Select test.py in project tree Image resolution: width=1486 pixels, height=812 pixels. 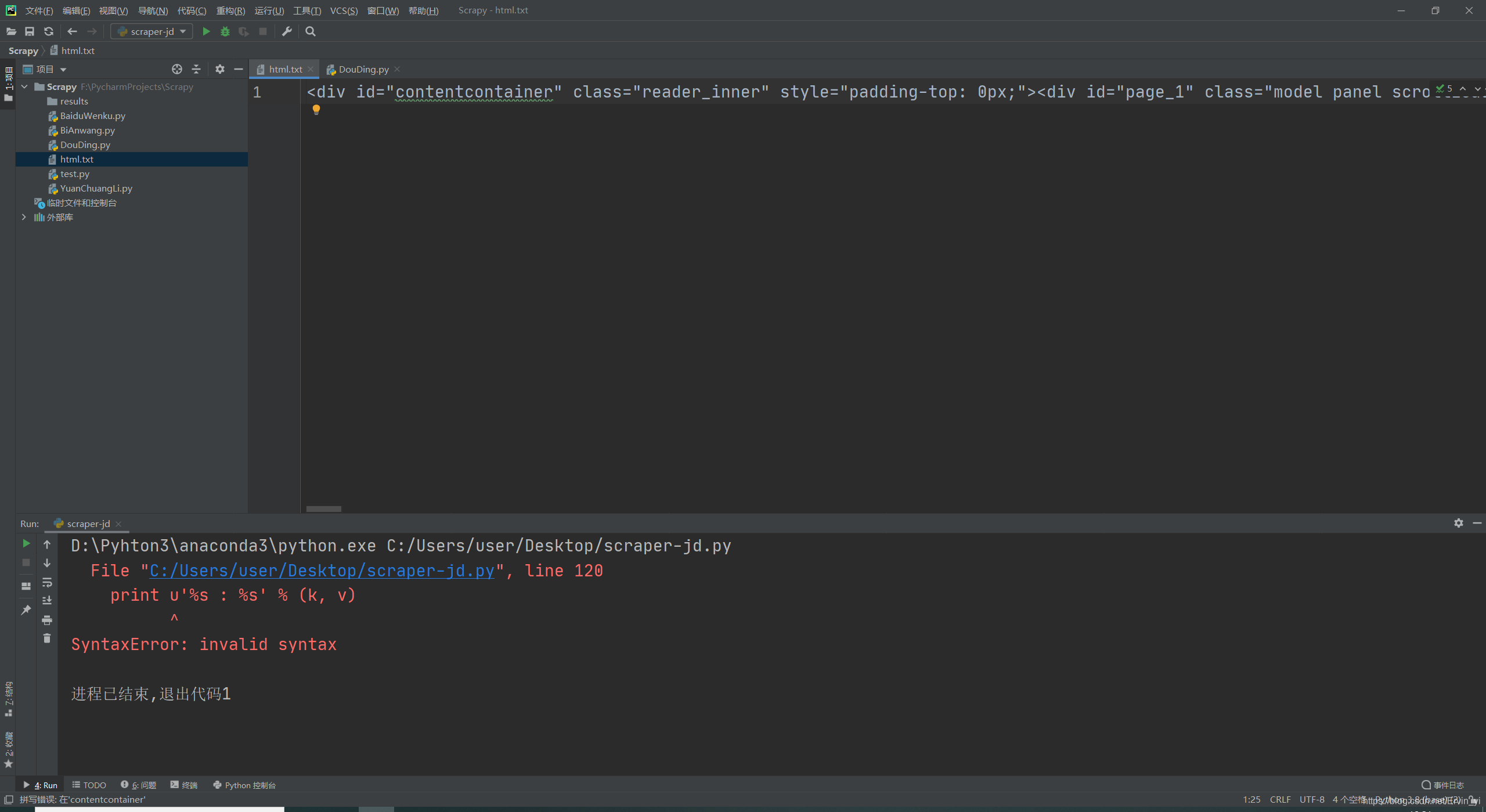tap(74, 174)
